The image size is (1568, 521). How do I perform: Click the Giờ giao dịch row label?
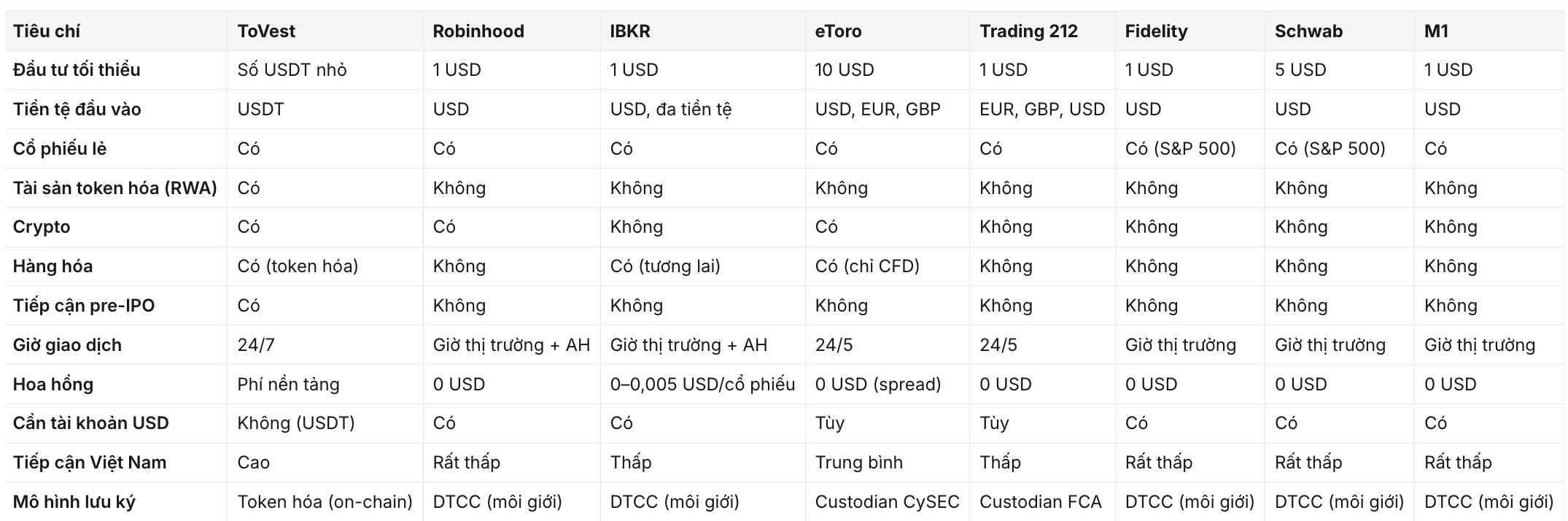[x=67, y=345]
